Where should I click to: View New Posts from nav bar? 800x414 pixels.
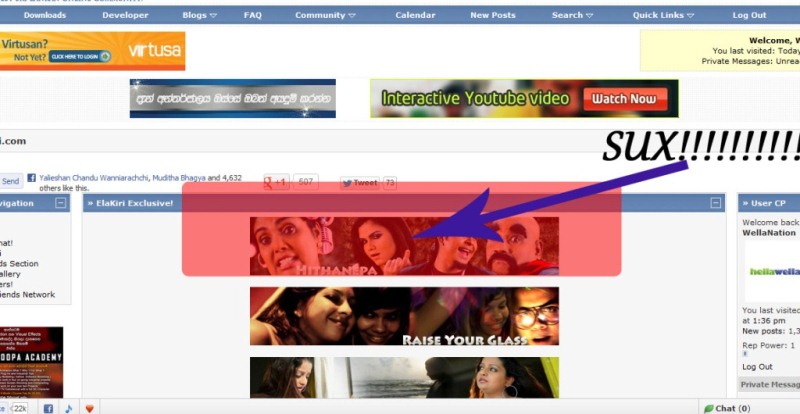coord(493,15)
